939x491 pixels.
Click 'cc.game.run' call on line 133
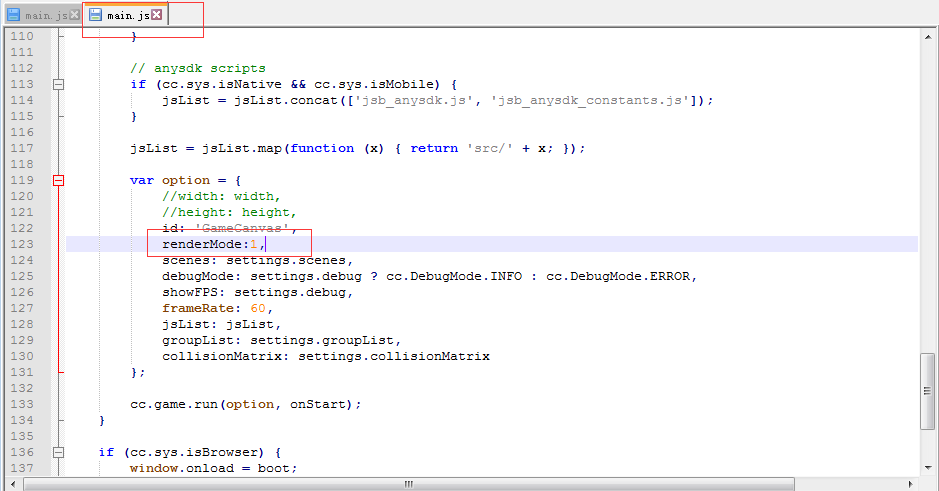click(x=174, y=404)
